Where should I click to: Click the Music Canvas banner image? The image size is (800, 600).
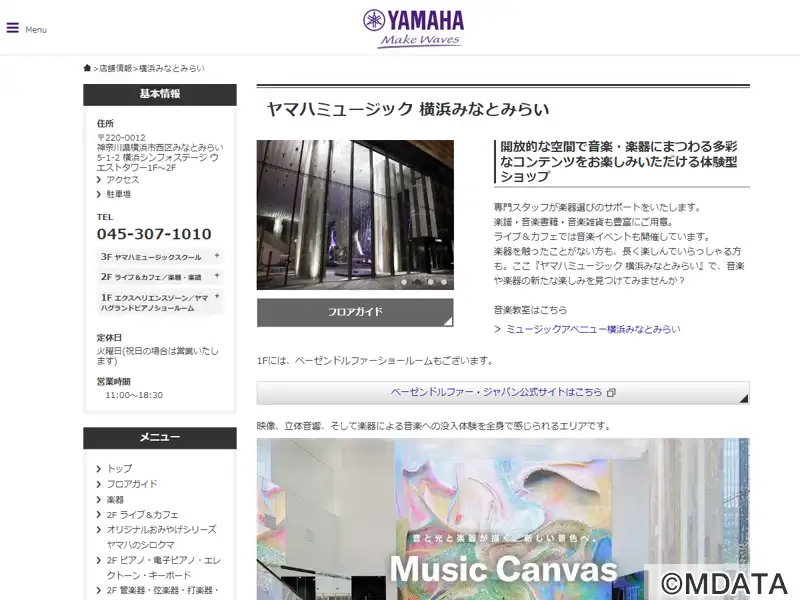coord(503,519)
